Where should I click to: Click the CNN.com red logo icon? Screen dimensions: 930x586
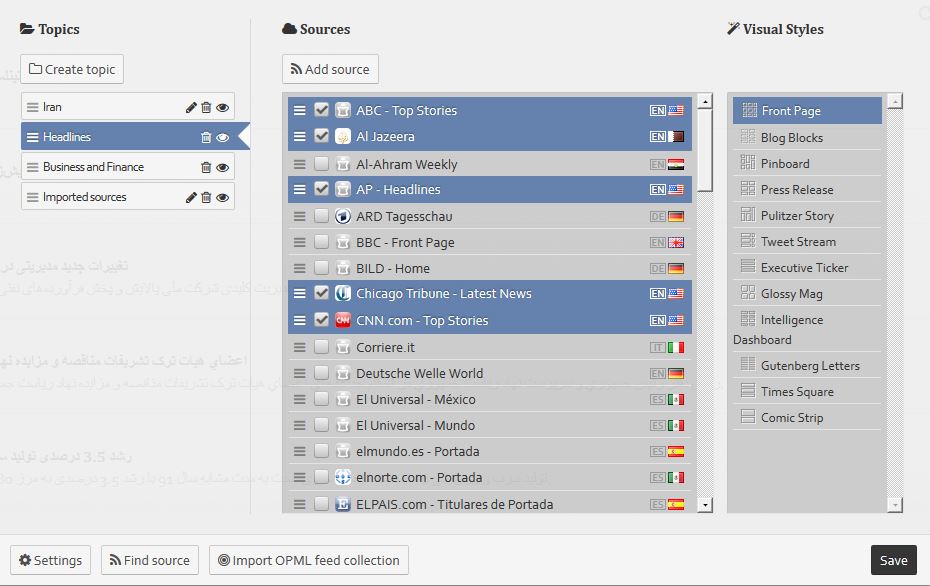click(343, 320)
